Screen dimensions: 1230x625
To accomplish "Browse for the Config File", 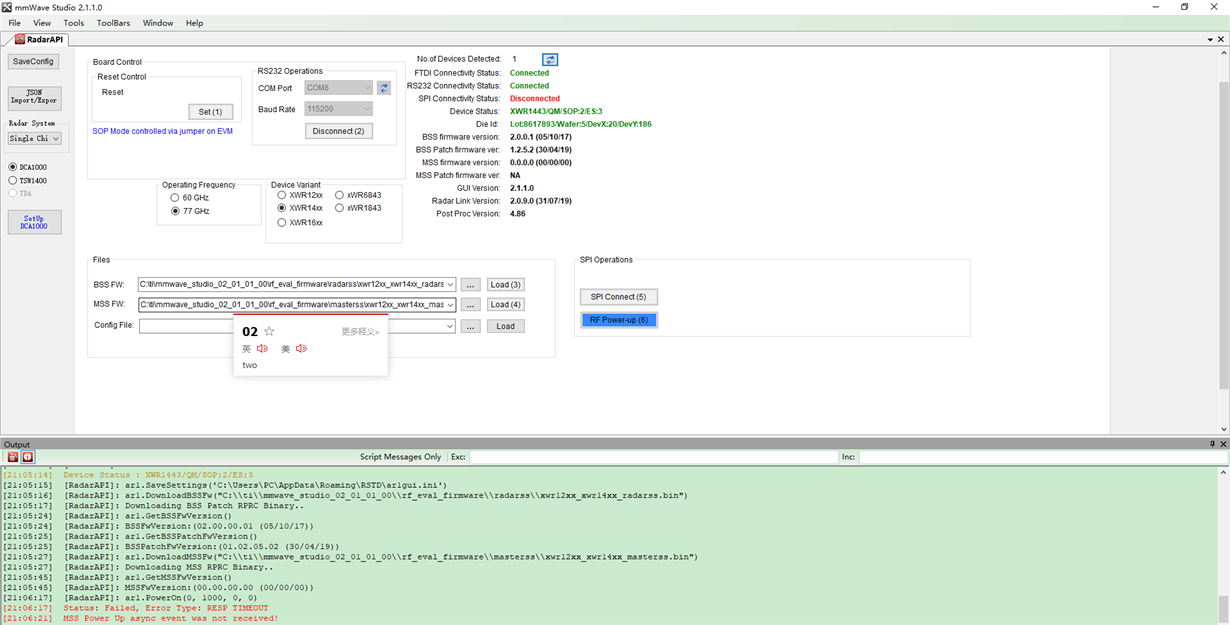I will point(471,326).
